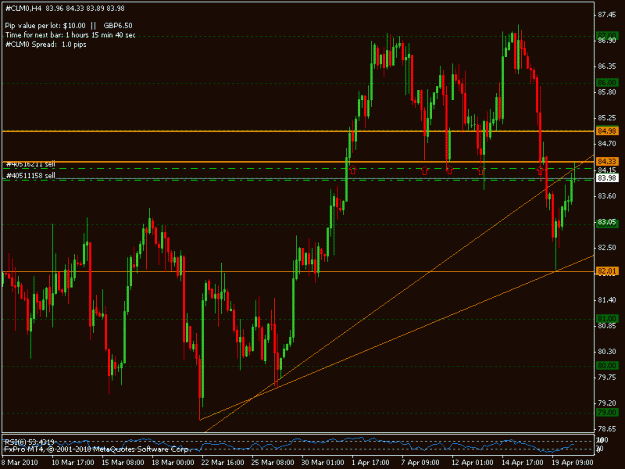Click the orange 82.01 price level tag
Image resolution: width=625 pixels, height=469 pixels.
pyautogui.click(x=607, y=271)
